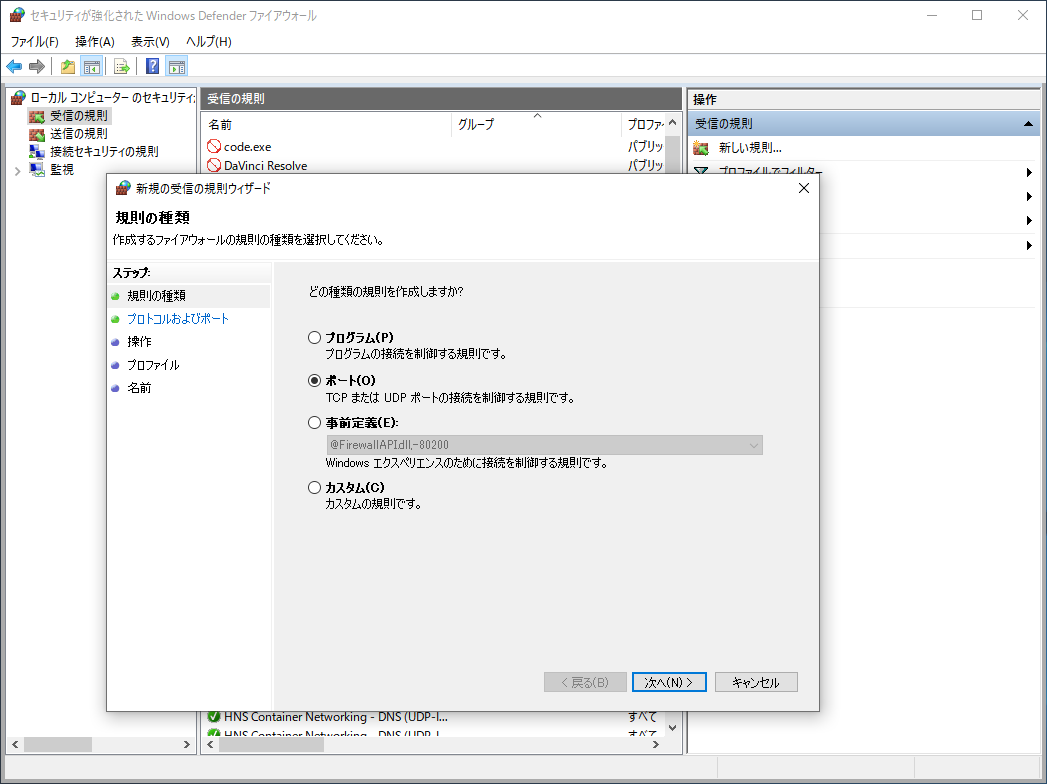Collapse the 受信の規則 section in the 操作 pane

point(1028,124)
